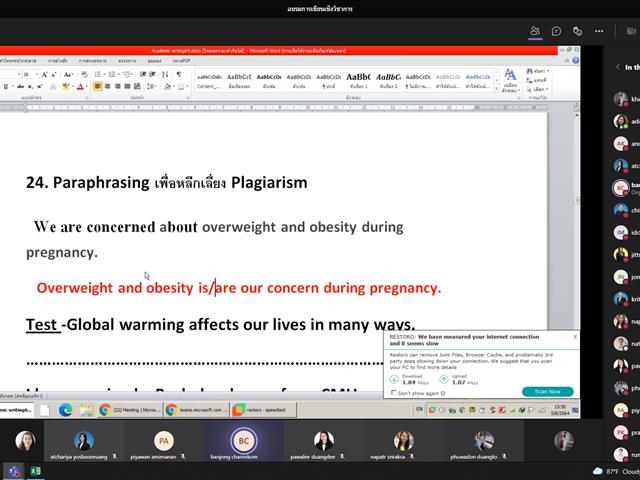Apply align left paragraph formatting

pyautogui.click(x=98, y=86)
